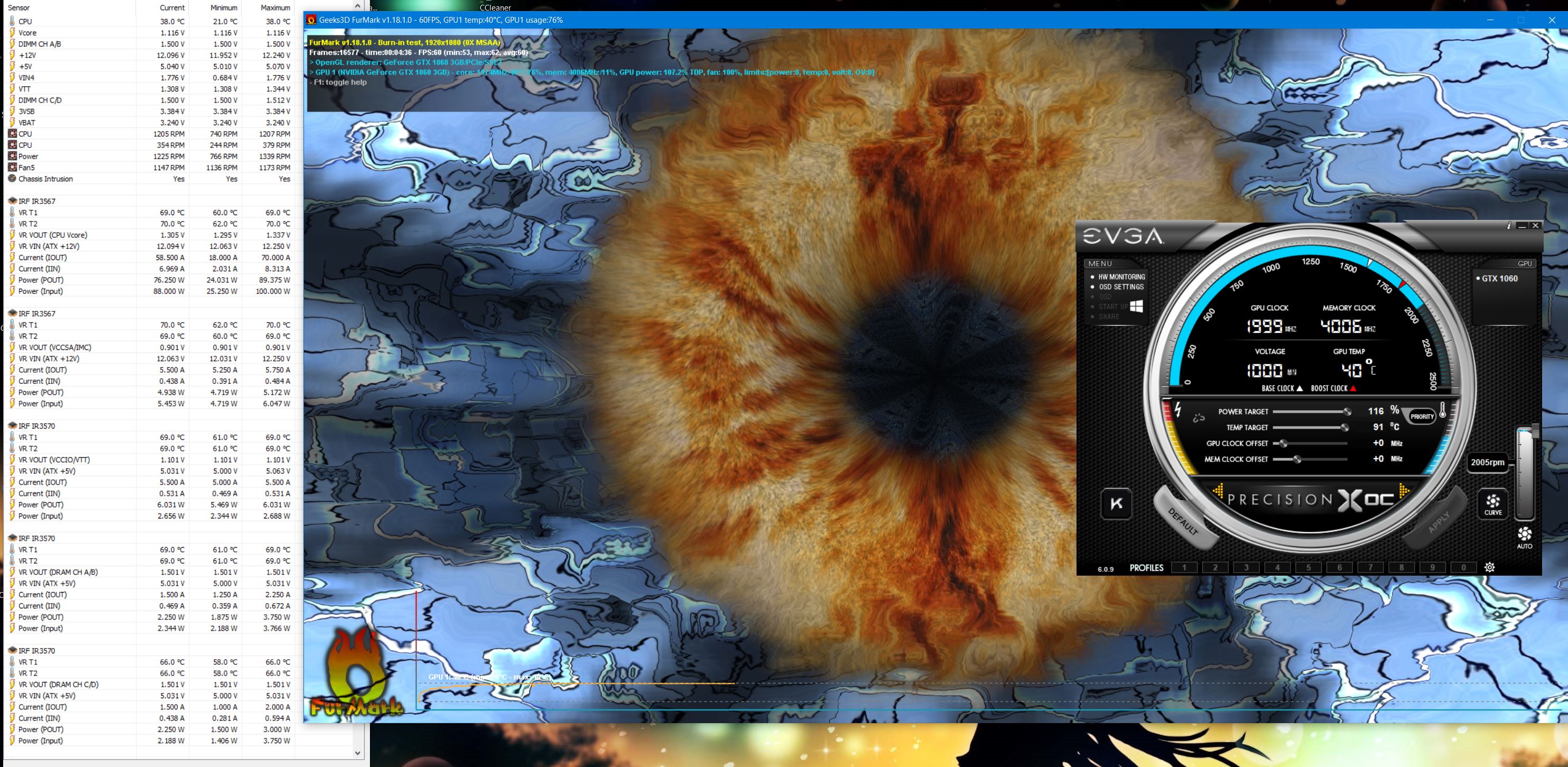Click the info icon in Precision XOC
Screen dimensions: 1568x767
click(1508, 226)
